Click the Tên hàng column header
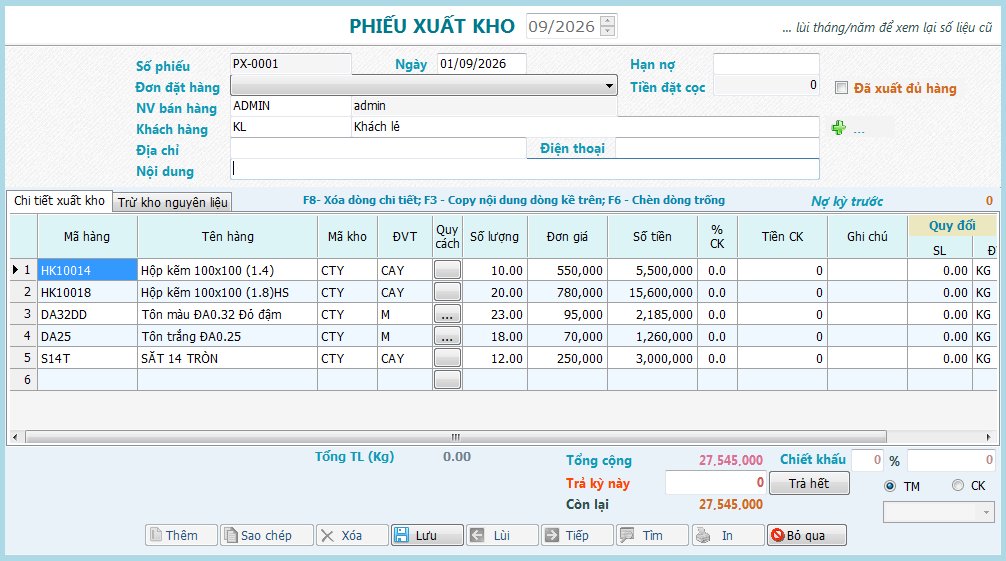 click(228, 237)
